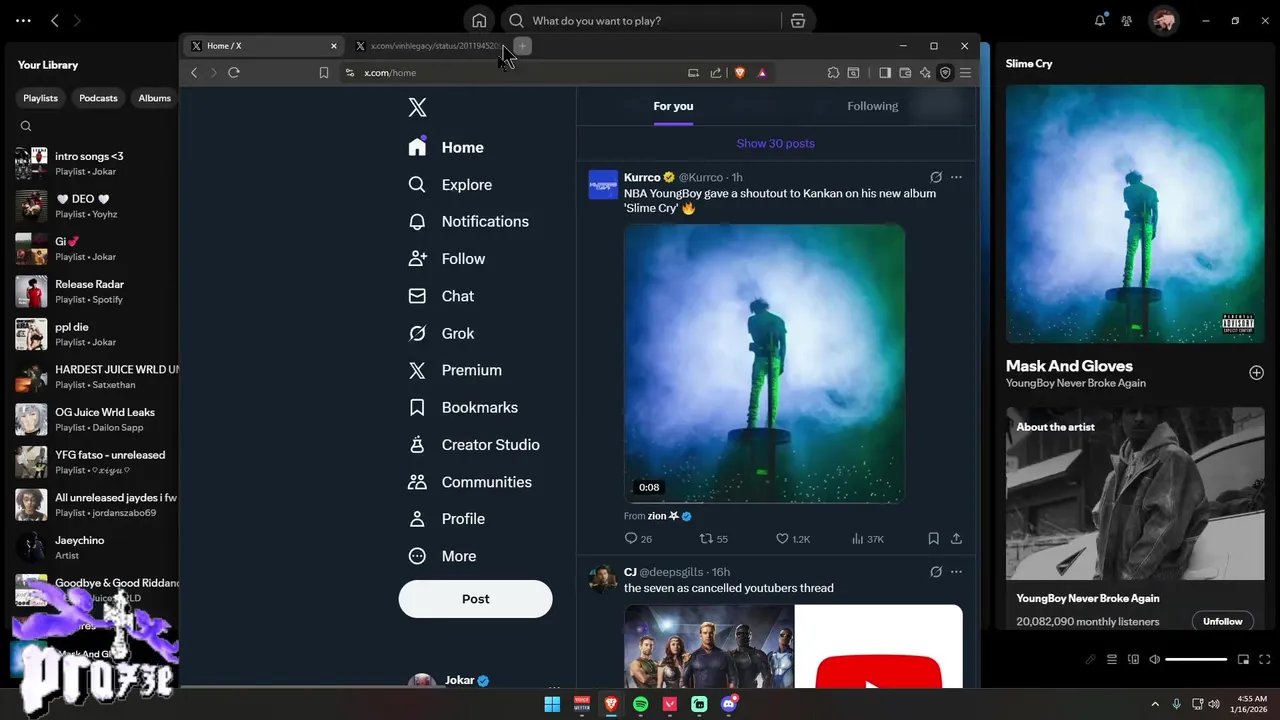The height and width of the screenshot is (720, 1280).
Task: Repost the Kurrco post with 55 reposts
Action: click(714, 539)
